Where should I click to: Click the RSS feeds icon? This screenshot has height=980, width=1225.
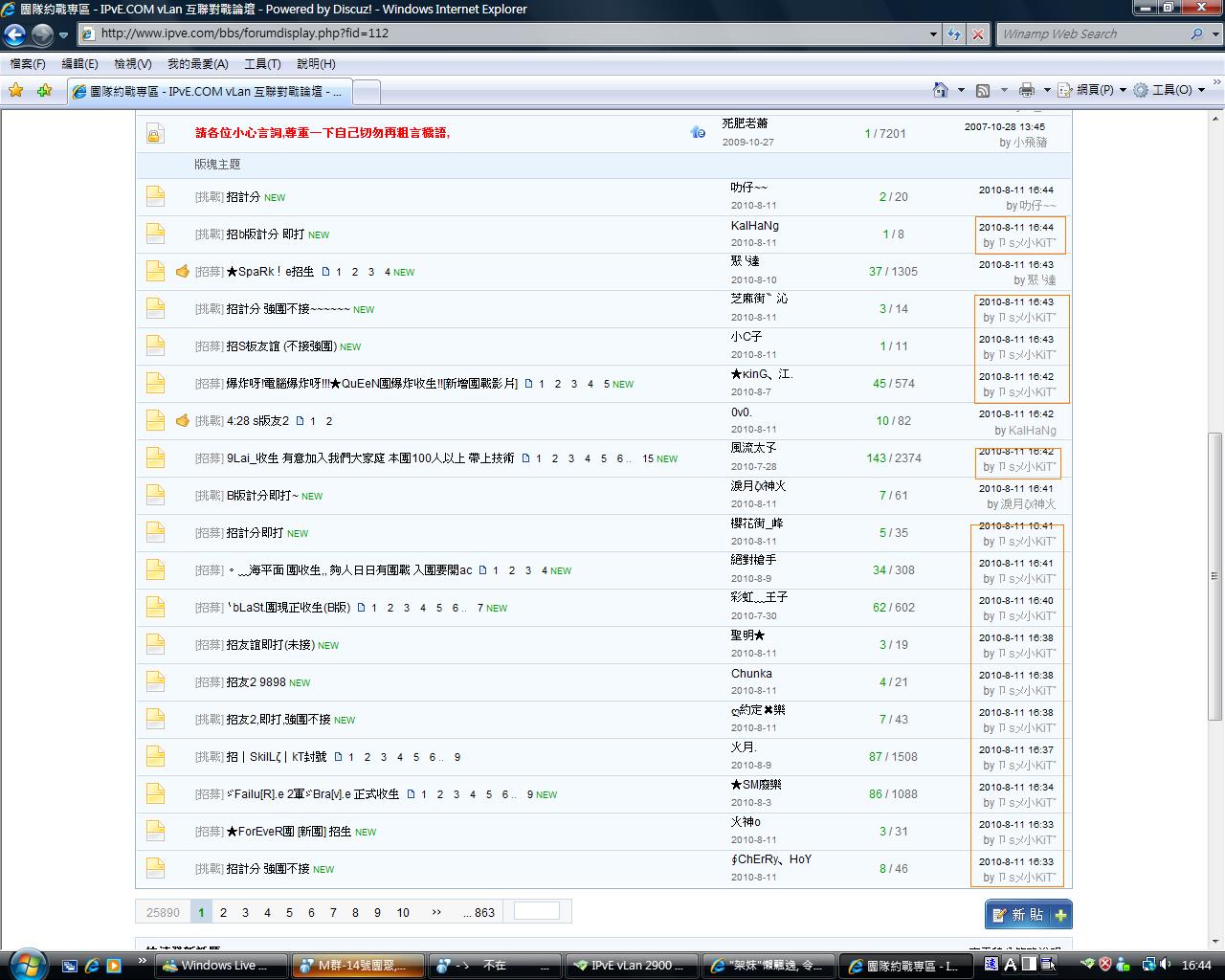[983, 90]
